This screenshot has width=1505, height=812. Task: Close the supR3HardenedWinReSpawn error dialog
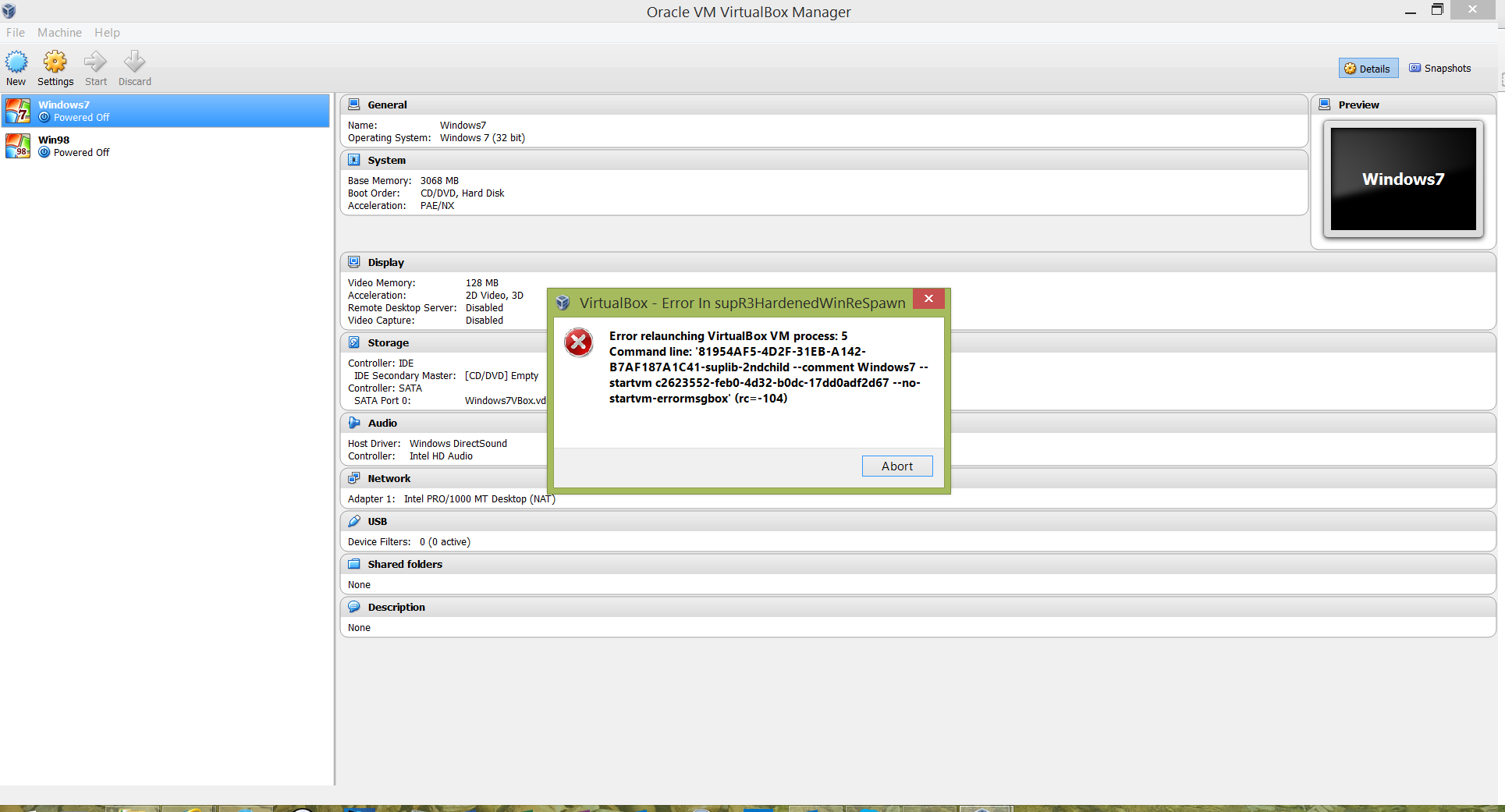928,299
